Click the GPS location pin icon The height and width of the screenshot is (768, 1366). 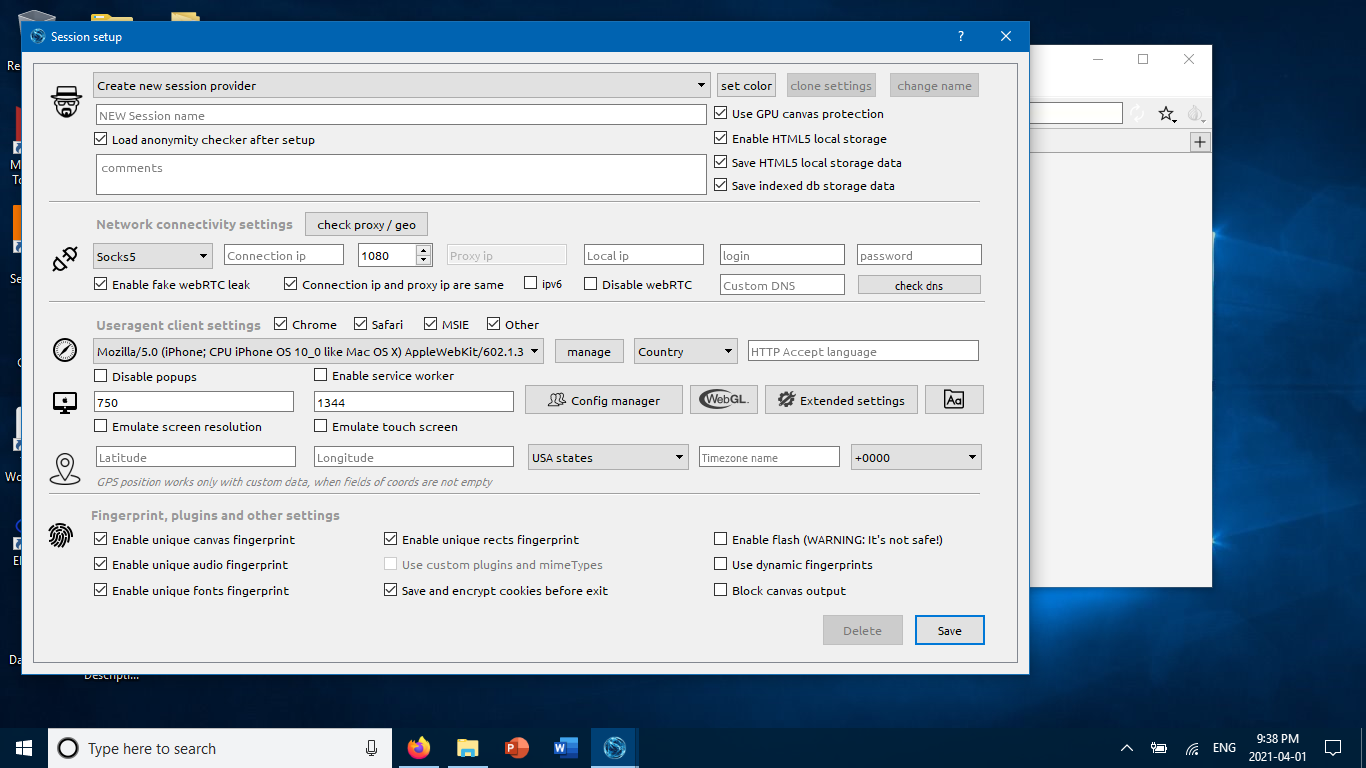click(x=64, y=467)
